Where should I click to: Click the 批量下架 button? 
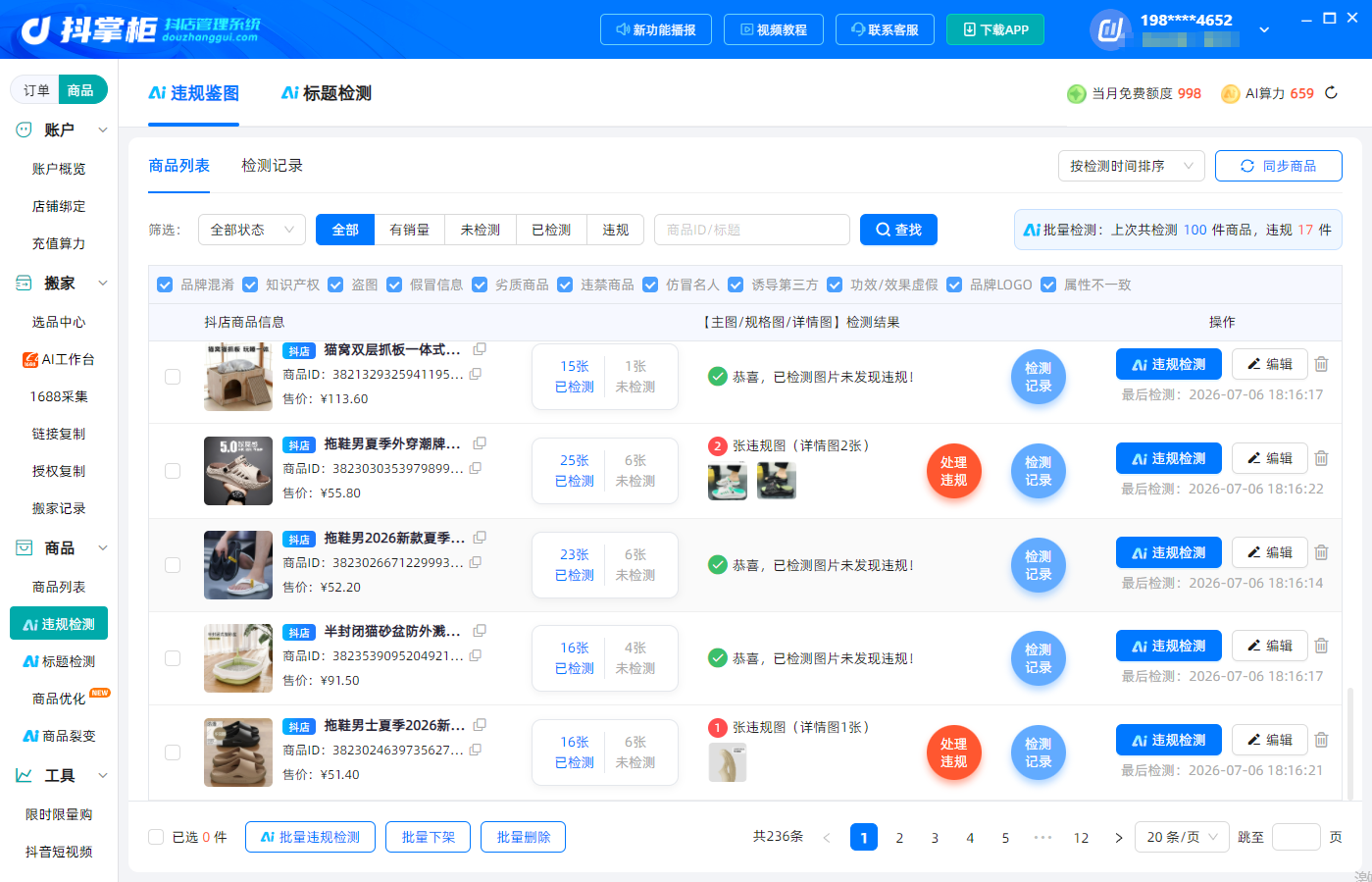(x=429, y=837)
